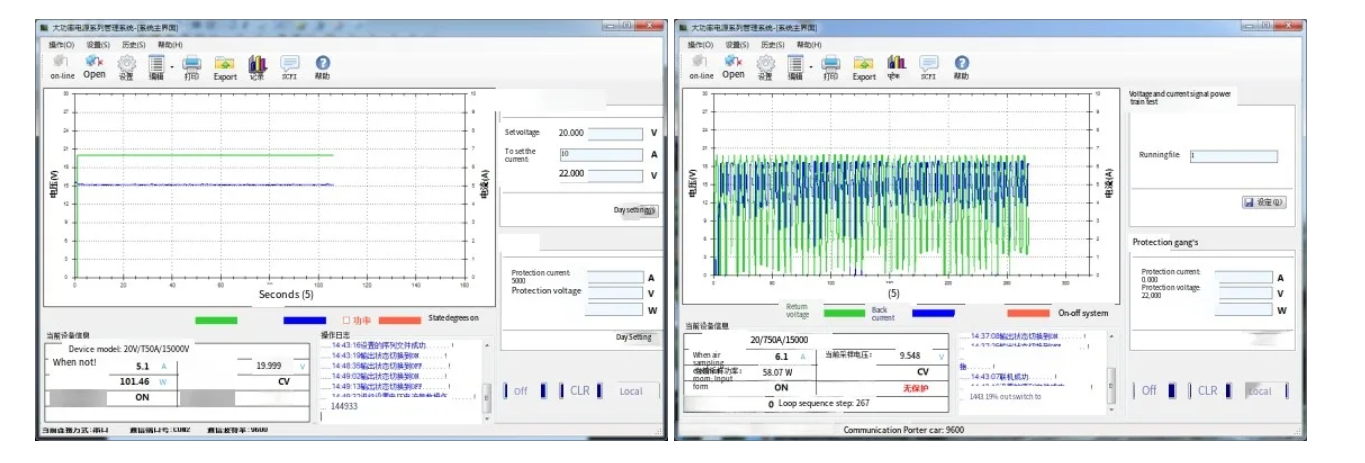Expand the edit list dropdown arrow in left window
Screen dimensions: 1365x463
tap(173, 67)
